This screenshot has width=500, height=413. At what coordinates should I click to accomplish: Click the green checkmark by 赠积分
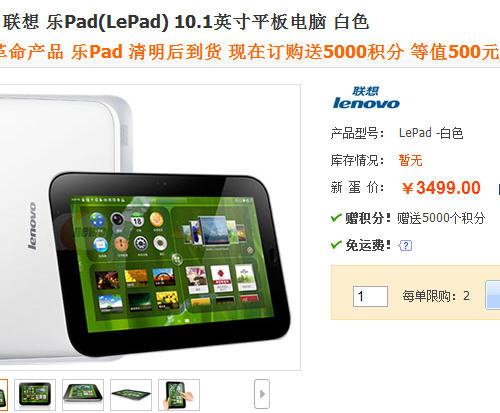[336, 218]
